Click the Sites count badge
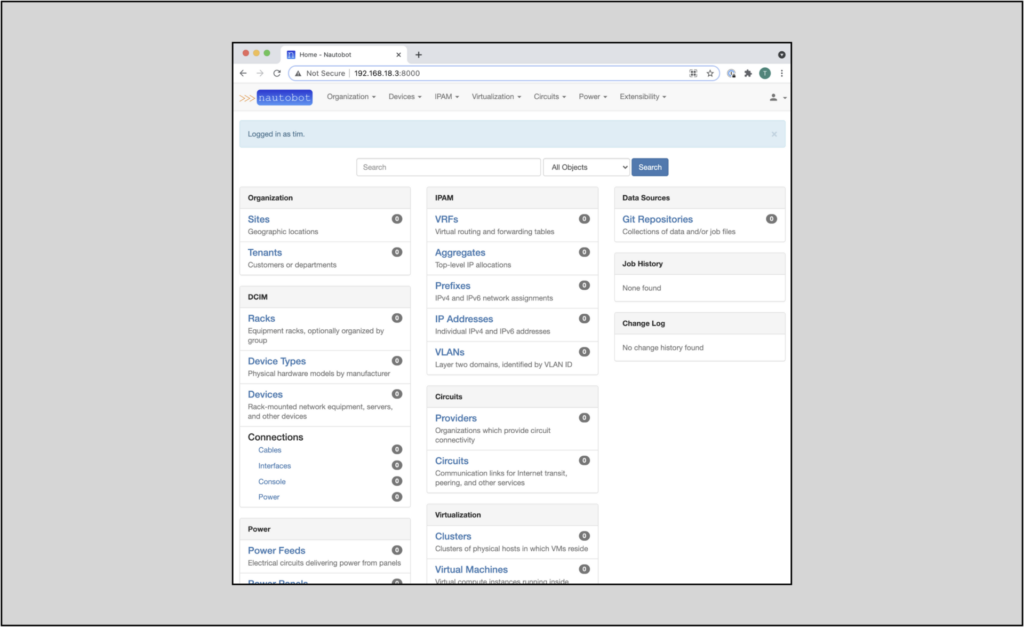 (x=396, y=219)
